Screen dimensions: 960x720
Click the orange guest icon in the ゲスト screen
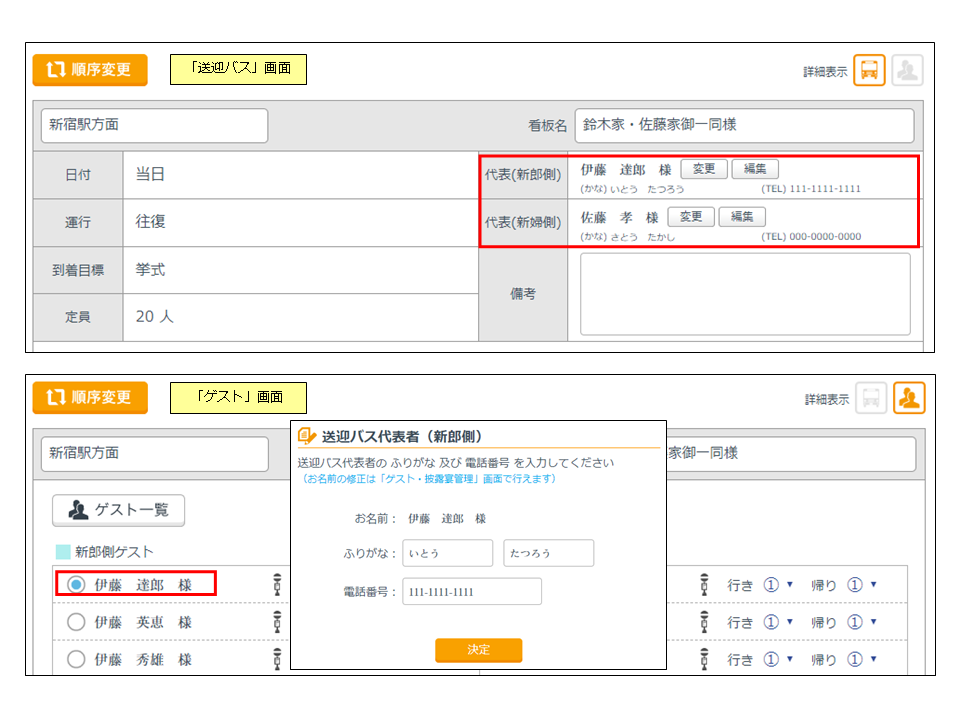point(909,398)
